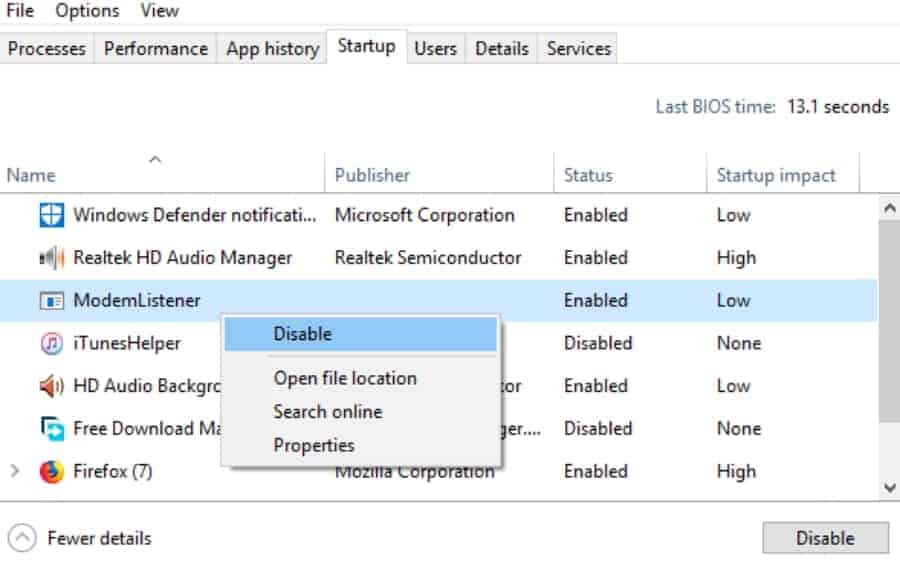
Task: Click the HD Audio Background speaker icon
Action: click(x=51, y=386)
